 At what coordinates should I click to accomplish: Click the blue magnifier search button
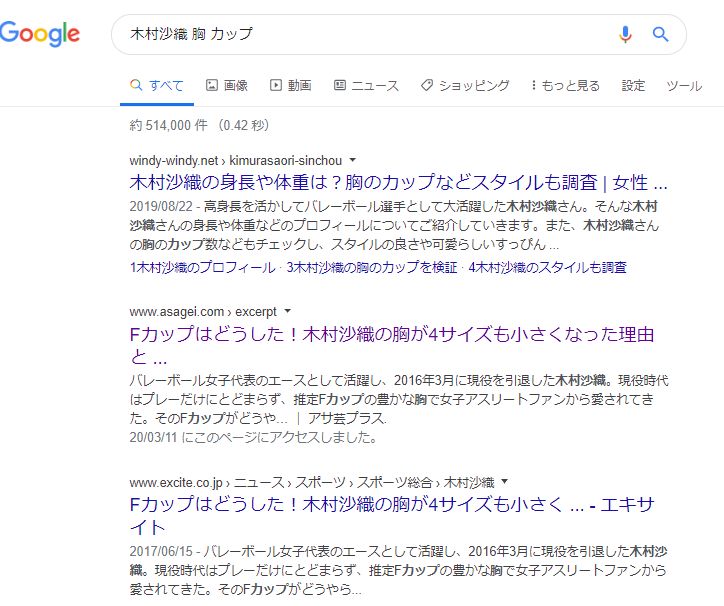tap(660, 34)
